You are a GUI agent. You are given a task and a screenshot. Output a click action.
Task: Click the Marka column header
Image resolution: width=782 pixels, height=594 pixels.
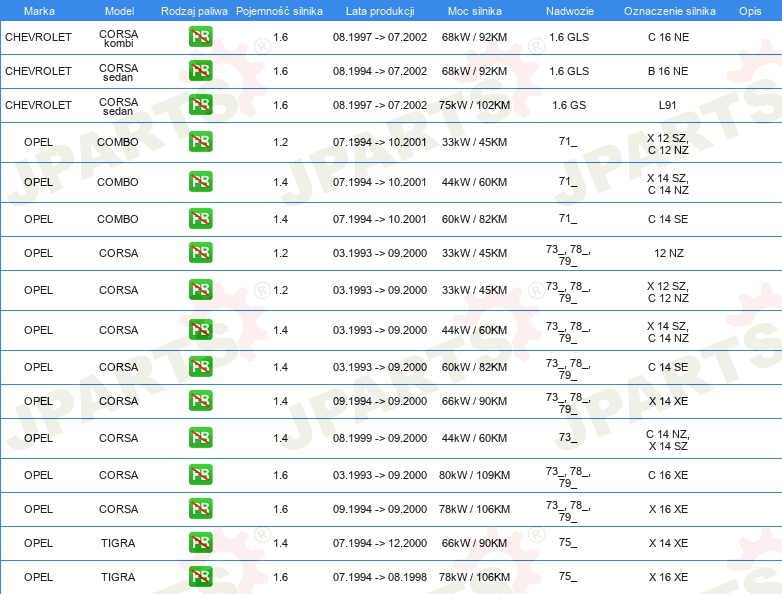click(39, 11)
